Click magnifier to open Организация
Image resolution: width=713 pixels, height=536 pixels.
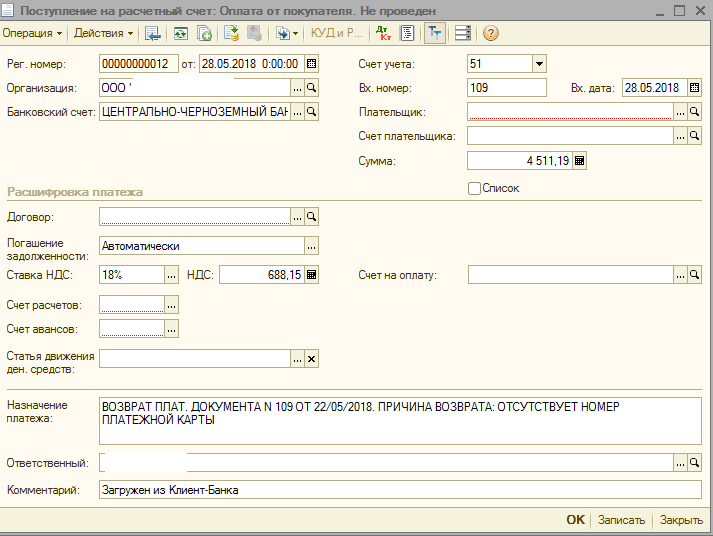coord(311,88)
